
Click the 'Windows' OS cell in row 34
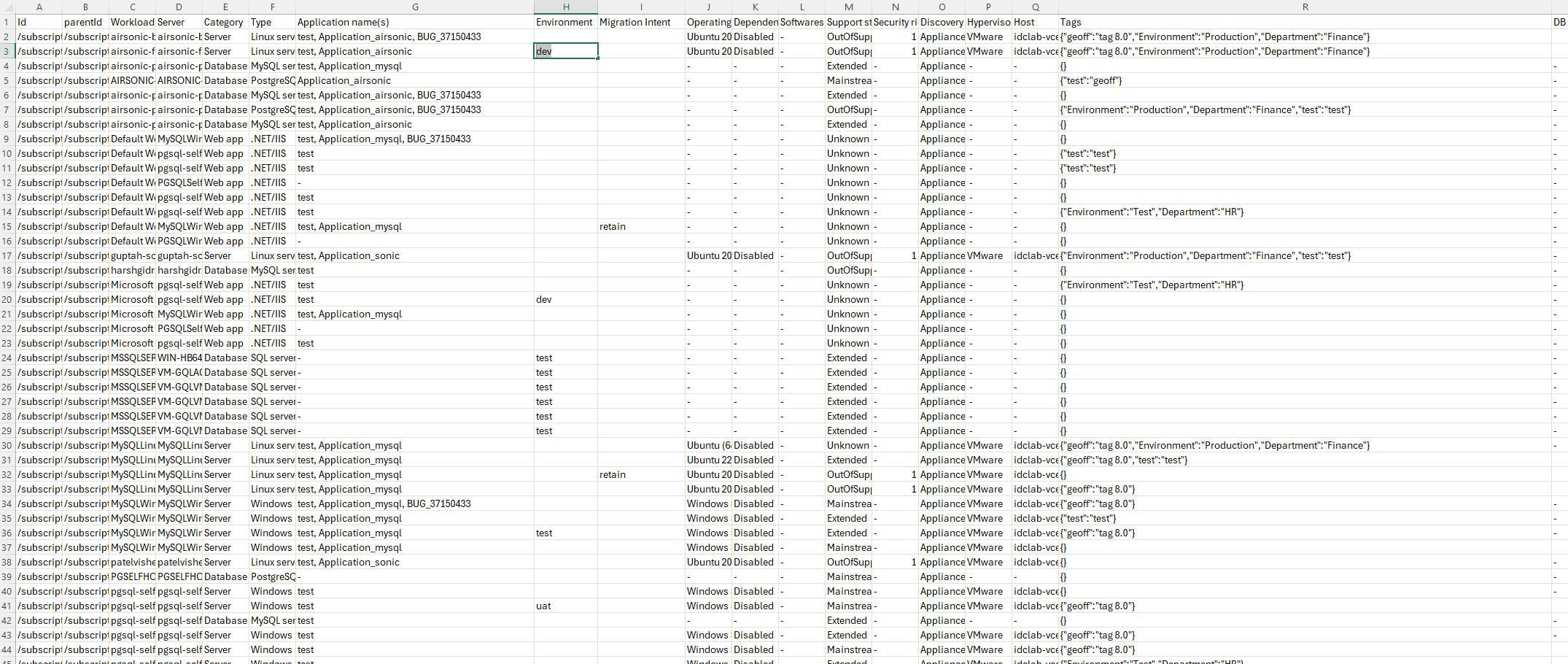[x=709, y=503]
